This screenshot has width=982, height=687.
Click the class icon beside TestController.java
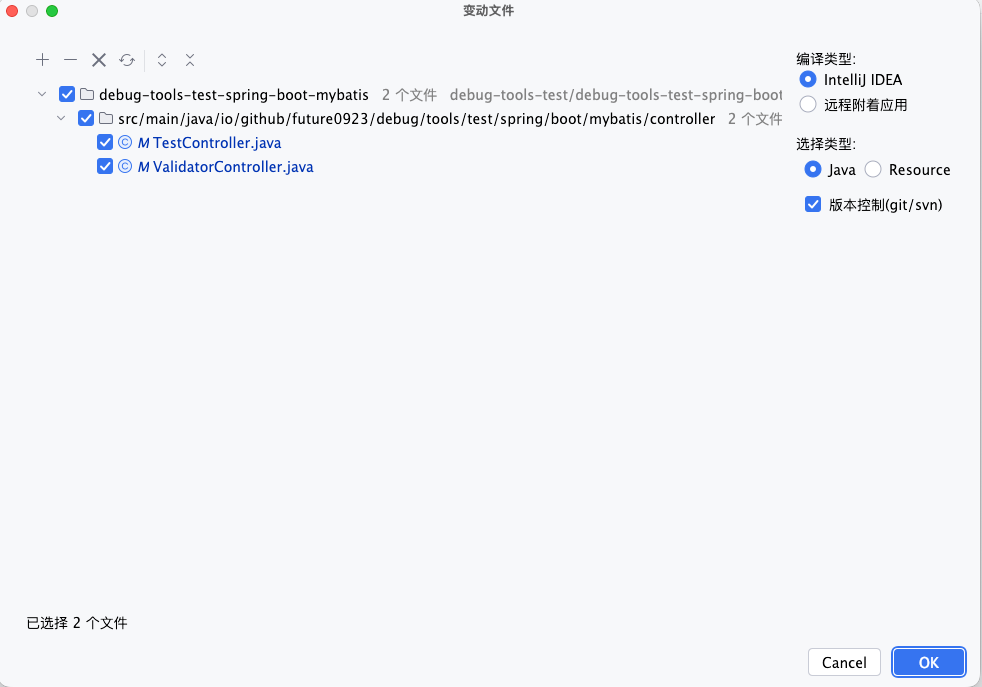tap(125, 142)
